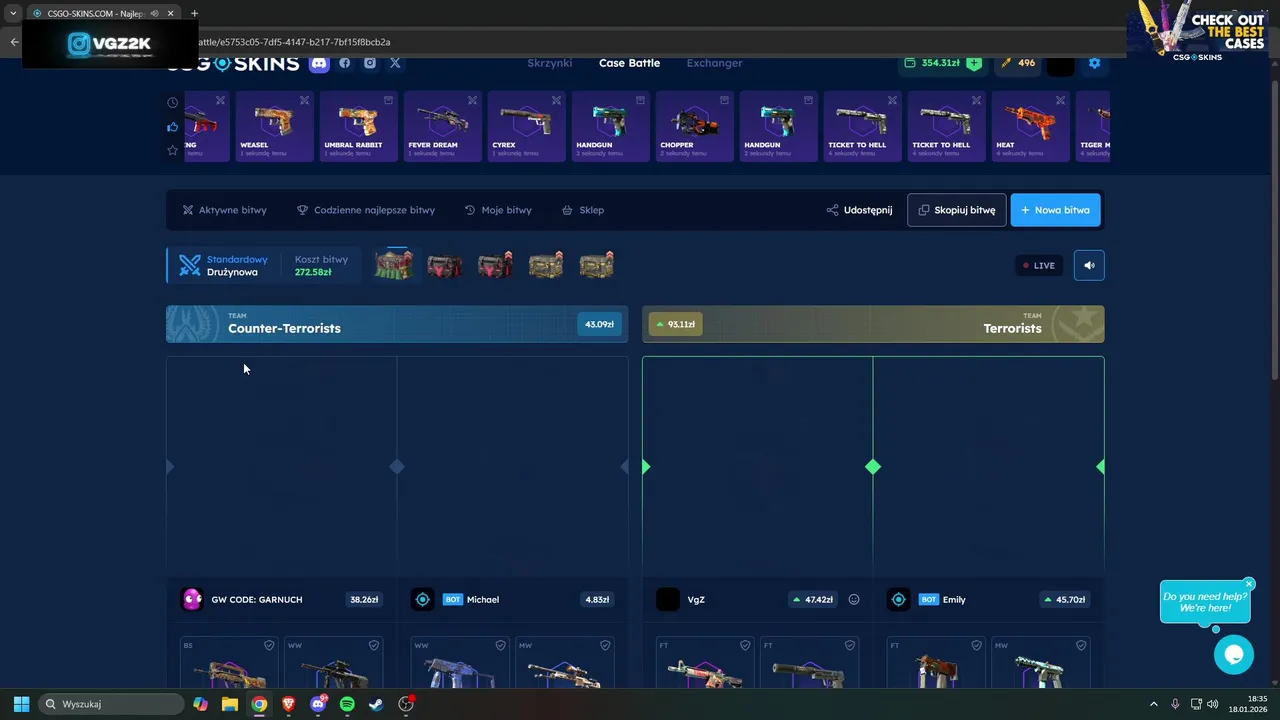1280x720 pixels.
Task: Show best drops with thumbs-up icon
Action: 172,127
